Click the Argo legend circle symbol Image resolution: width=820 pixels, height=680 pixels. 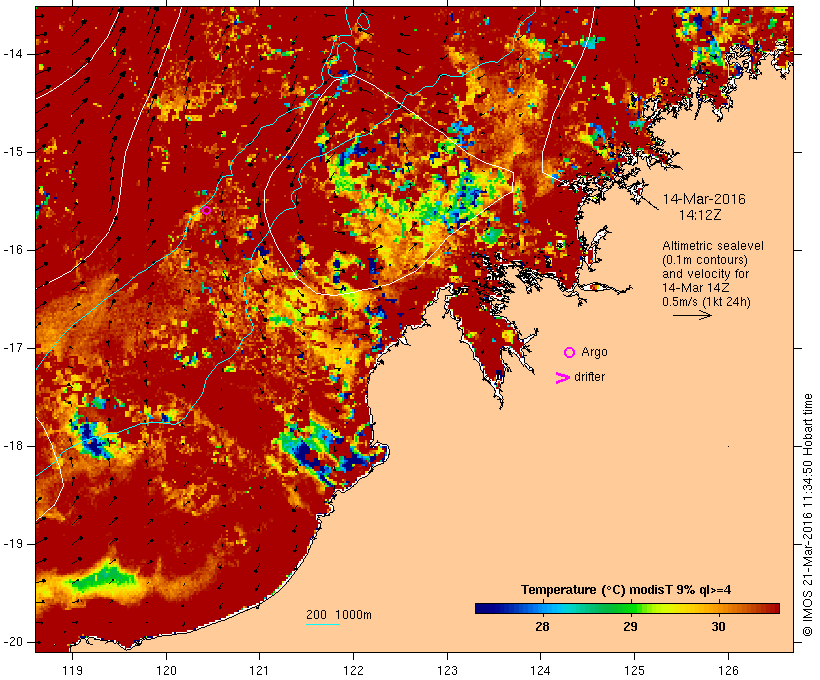click(570, 353)
